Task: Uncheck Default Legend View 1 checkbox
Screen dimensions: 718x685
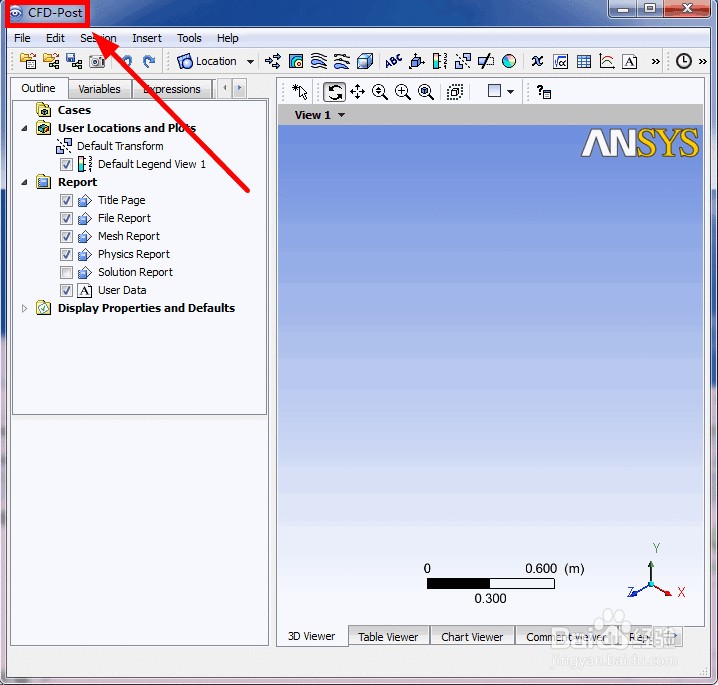Action: [66, 164]
